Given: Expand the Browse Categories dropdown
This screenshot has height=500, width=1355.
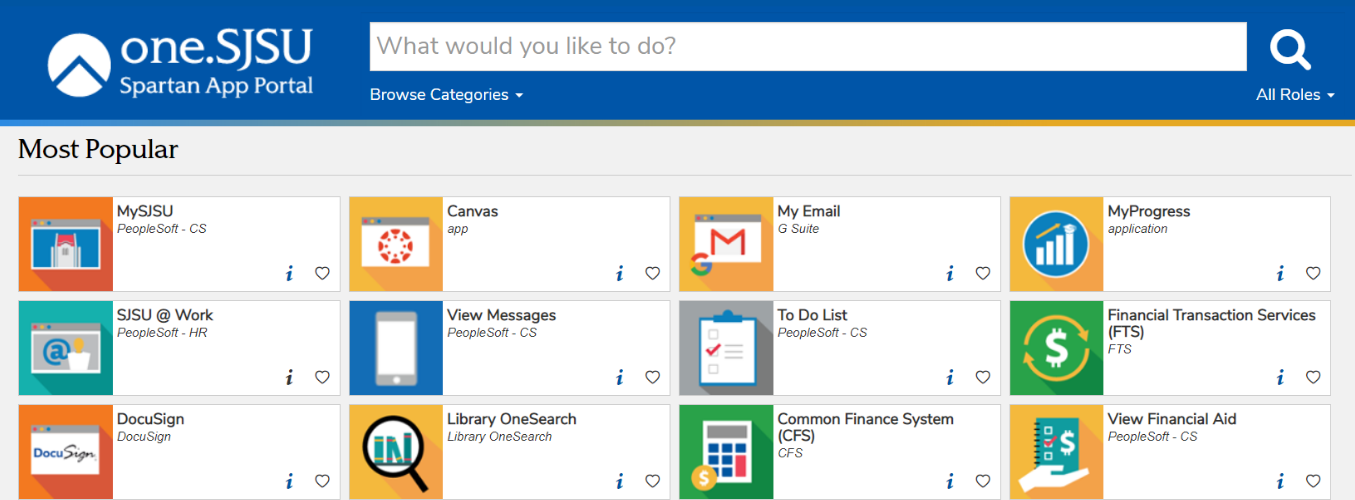Looking at the screenshot, I should pos(446,95).
